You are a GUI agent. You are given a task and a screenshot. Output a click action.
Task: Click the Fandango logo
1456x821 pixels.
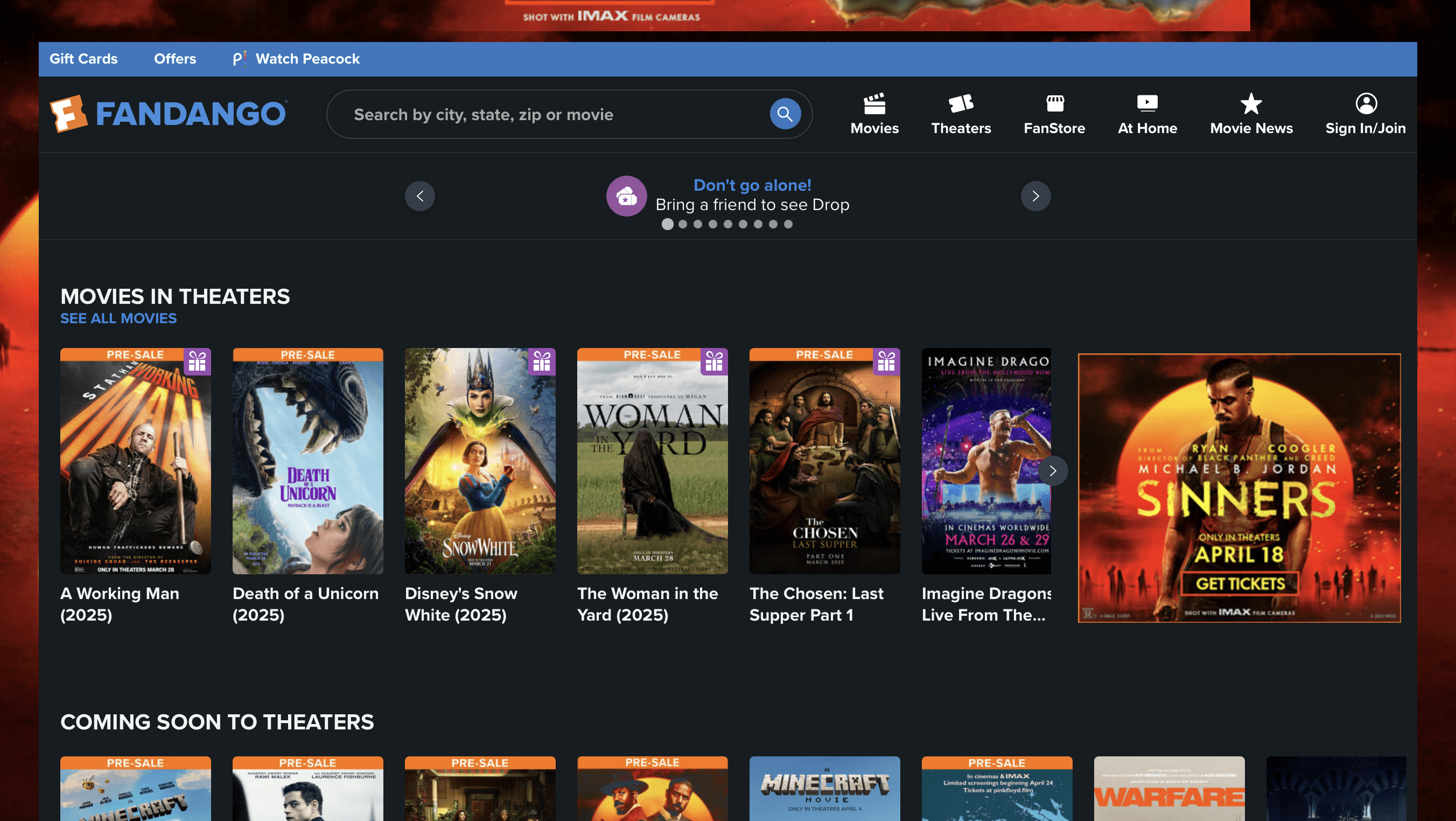169,114
